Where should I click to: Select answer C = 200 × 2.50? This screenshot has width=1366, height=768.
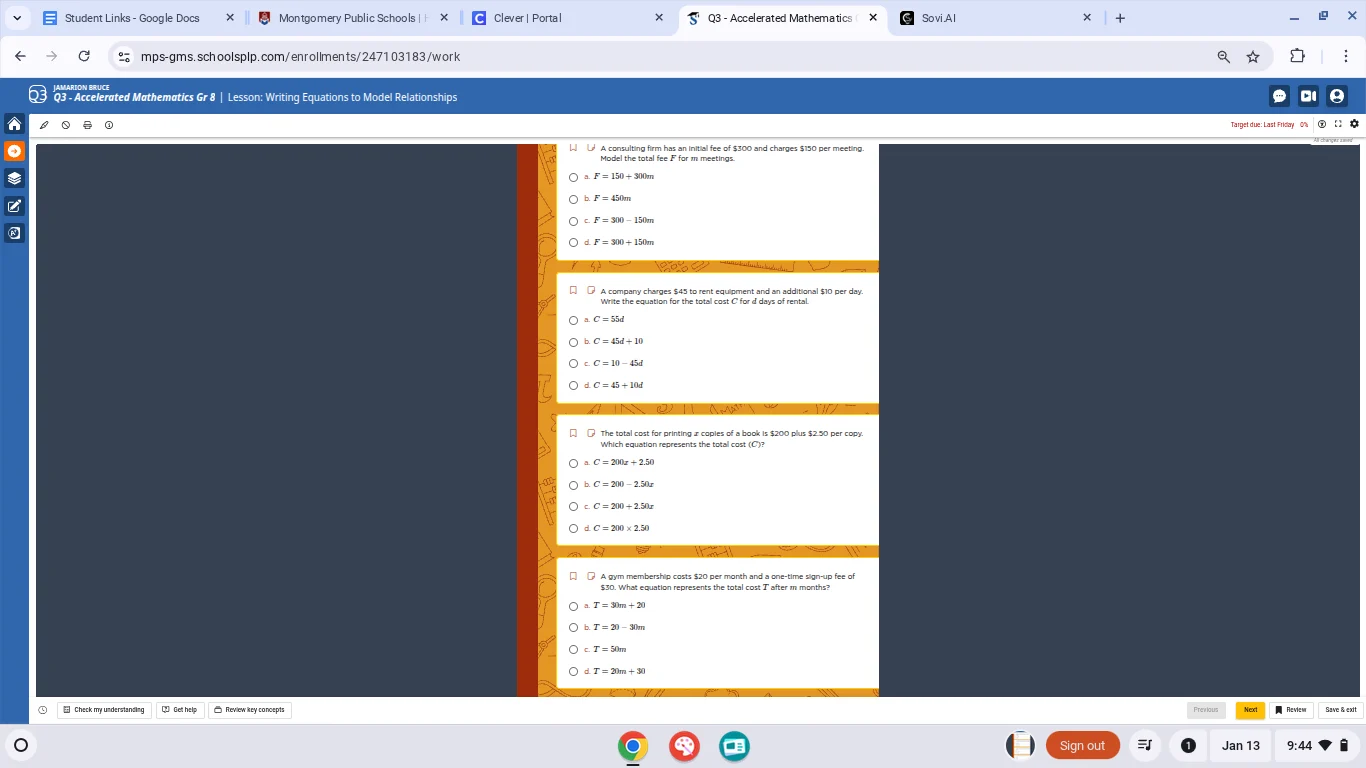pyautogui.click(x=573, y=529)
